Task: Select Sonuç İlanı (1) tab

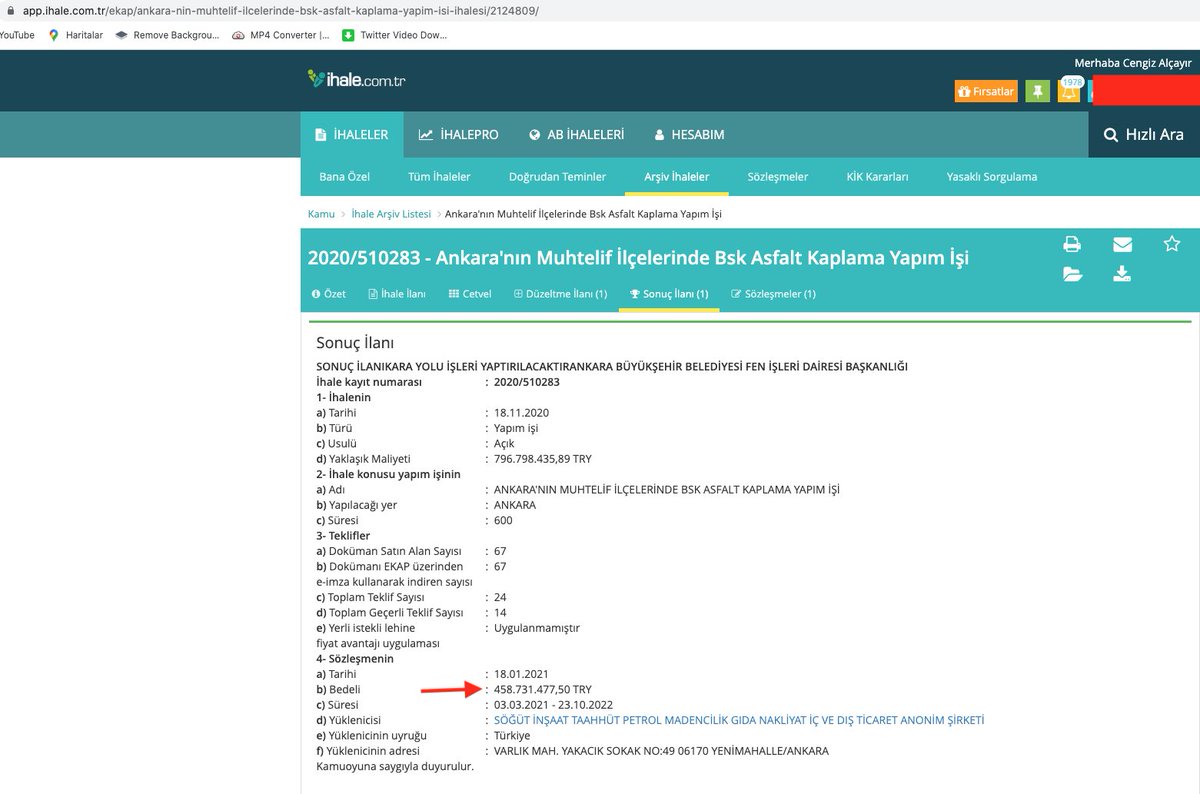Action: coord(669,294)
